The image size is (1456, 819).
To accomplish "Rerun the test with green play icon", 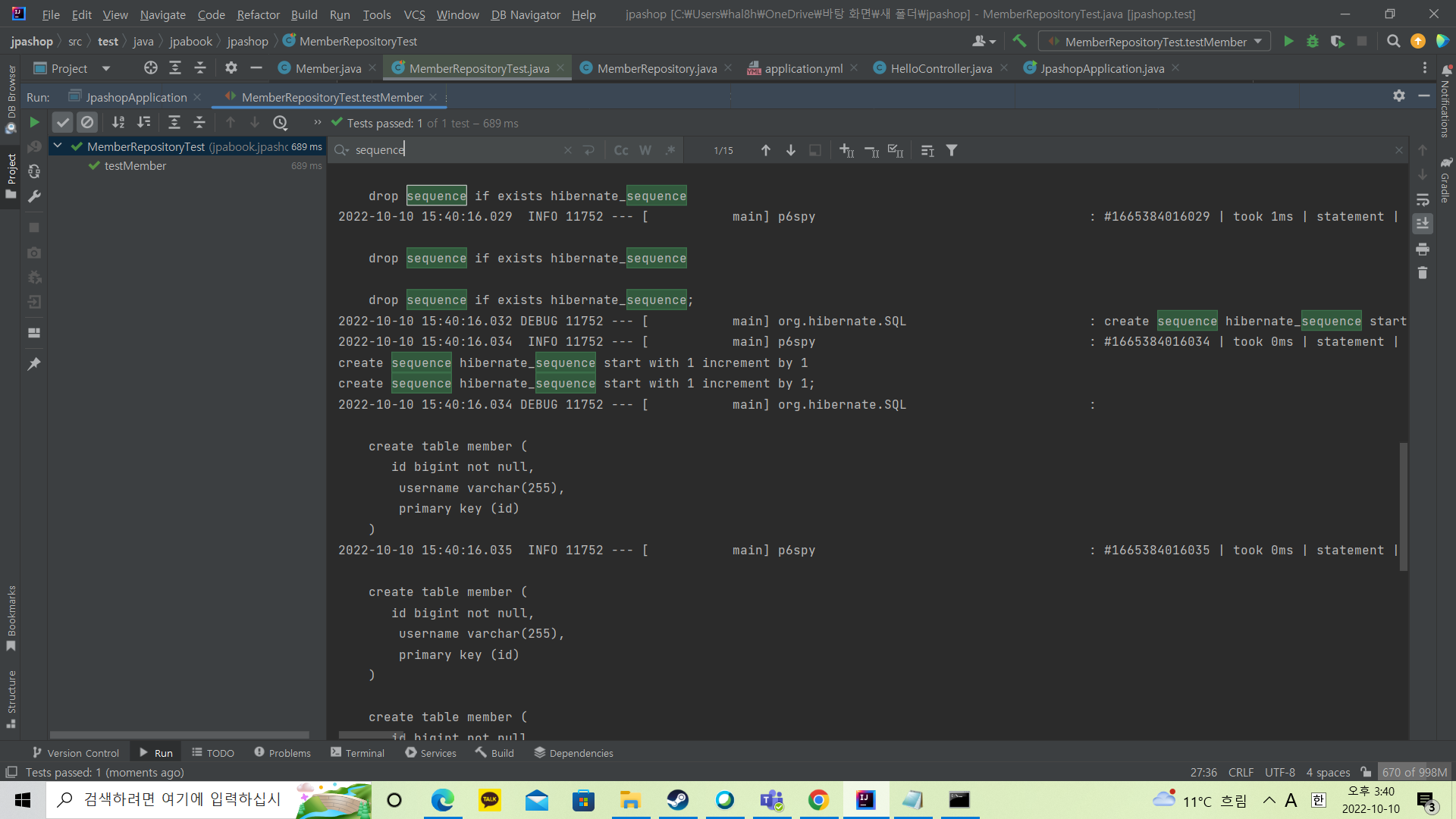I will (x=34, y=122).
